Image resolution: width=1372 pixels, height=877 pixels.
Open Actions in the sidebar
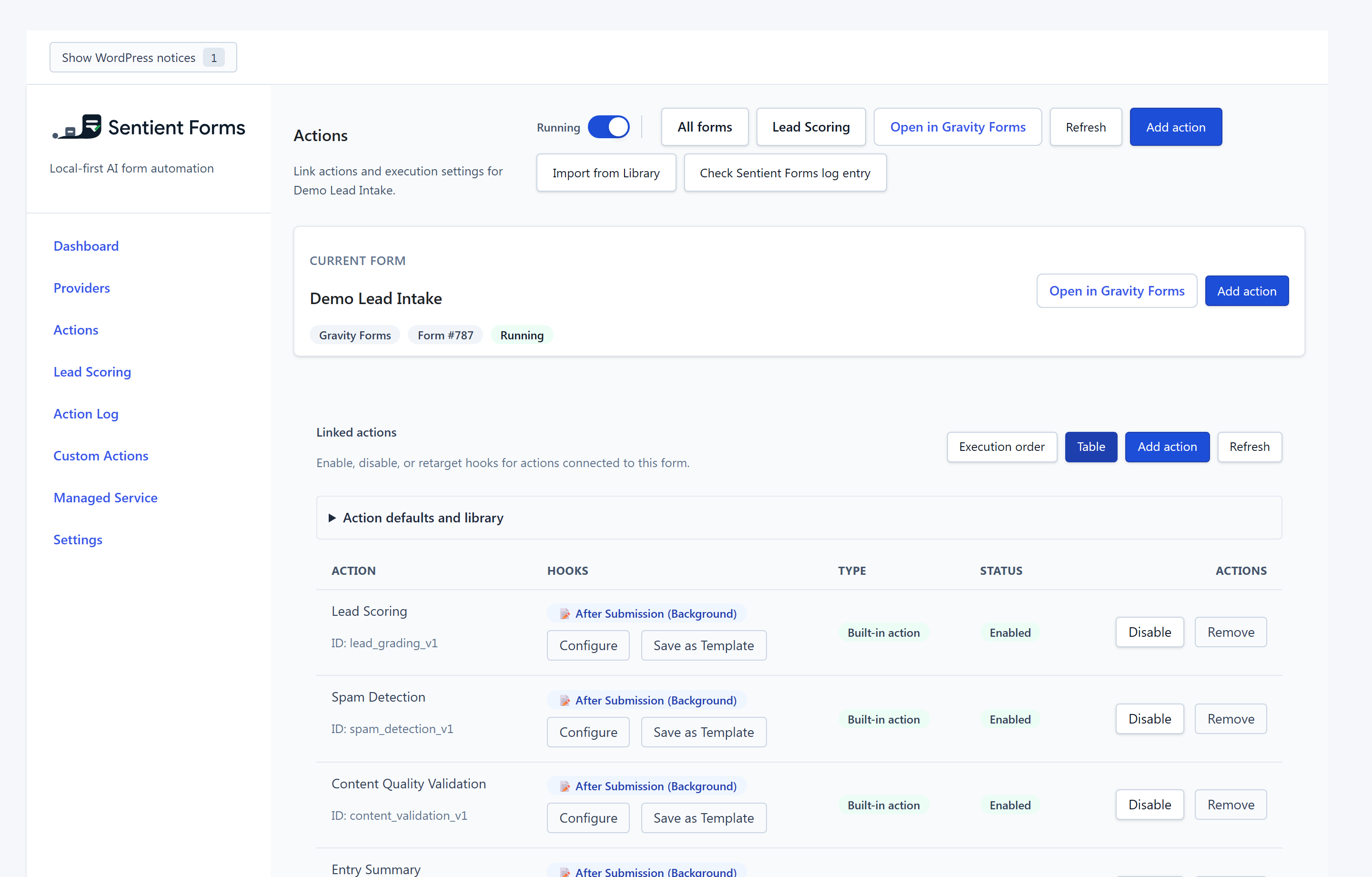pos(76,329)
